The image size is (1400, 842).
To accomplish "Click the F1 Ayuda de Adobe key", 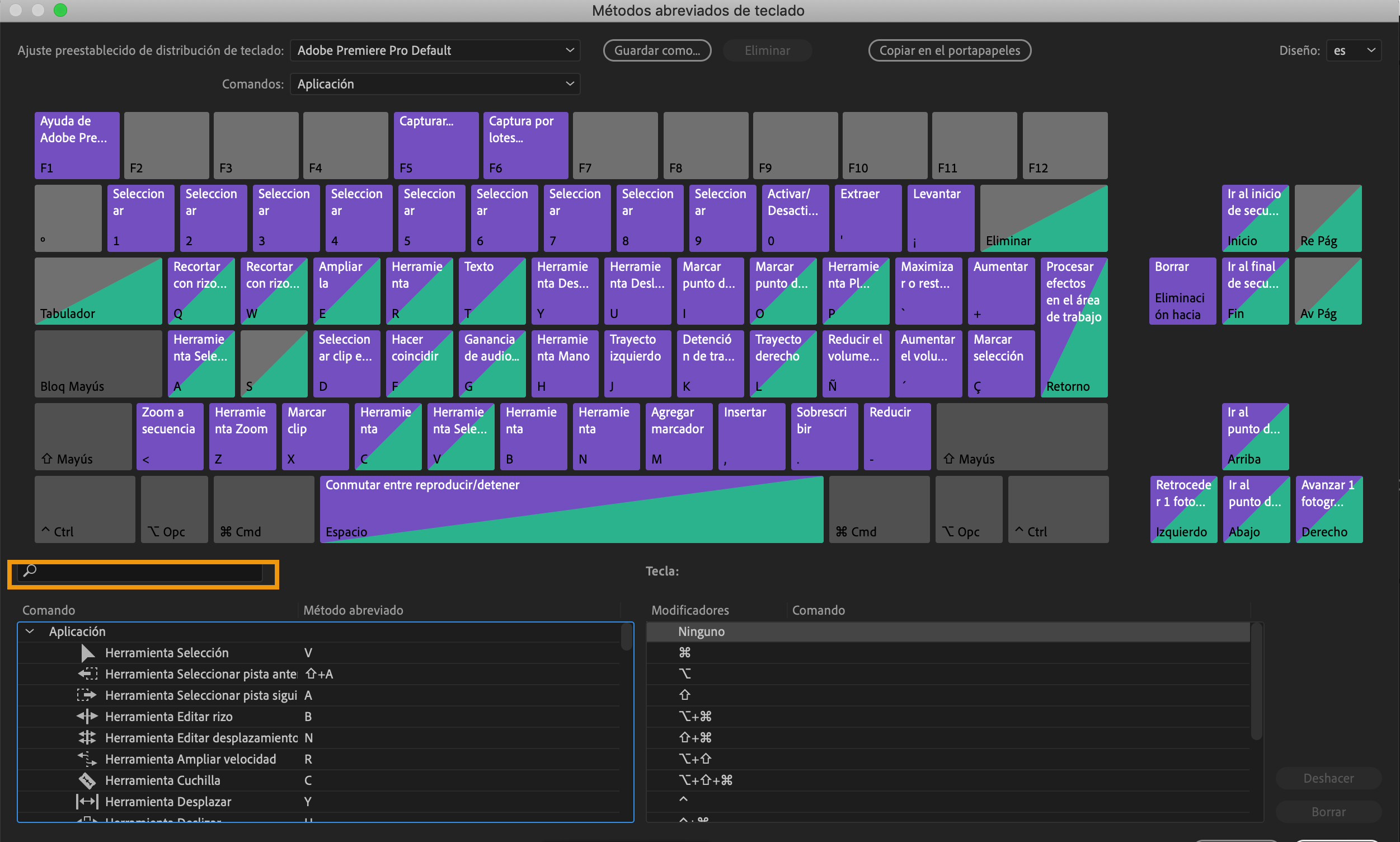I will coord(77,145).
